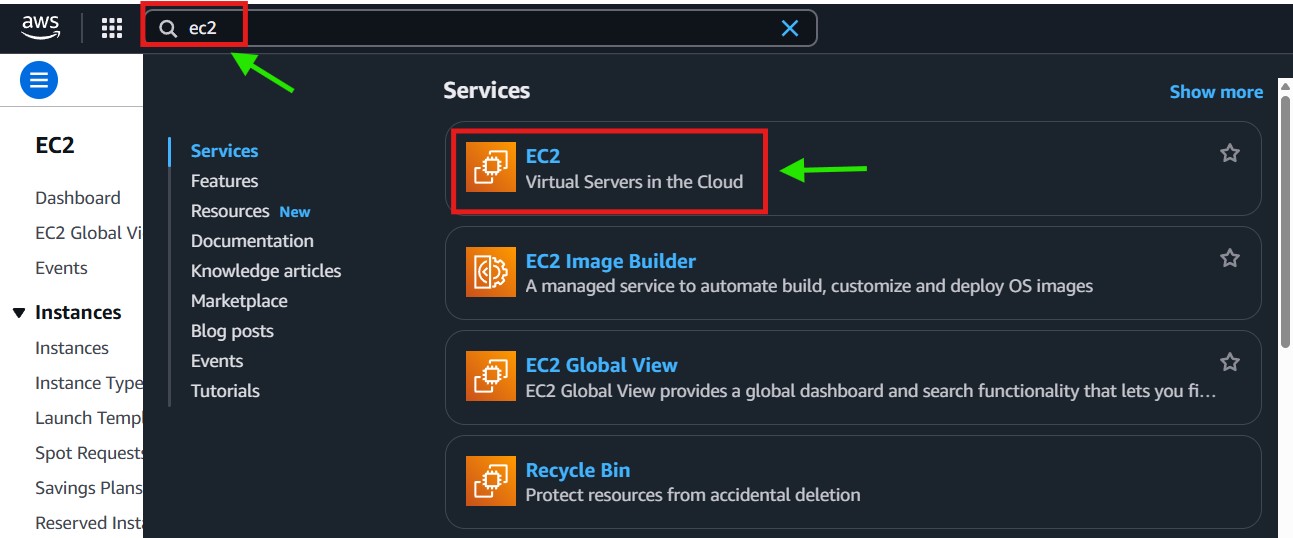Open the Knowledge articles category
Viewport: 1293px width, 538px height.
[266, 271]
